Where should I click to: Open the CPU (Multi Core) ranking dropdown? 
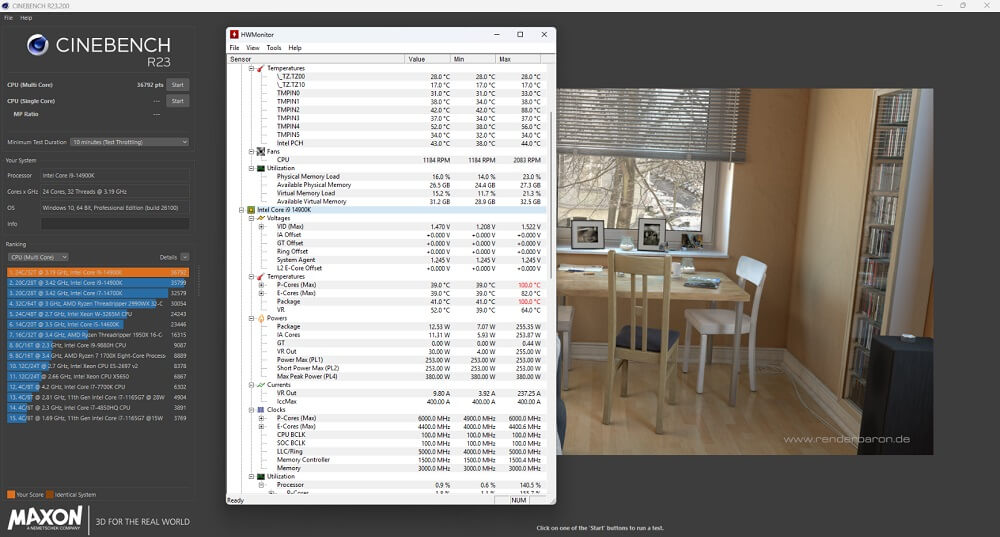coord(38,257)
